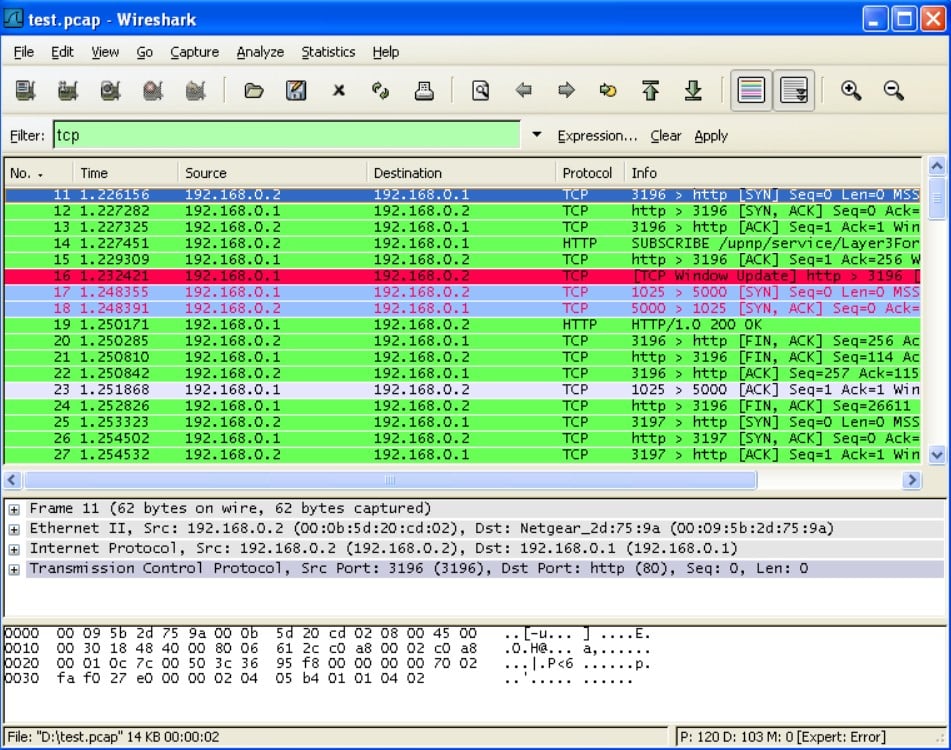This screenshot has height=750, width=951.
Task: Open the Capture menu
Action: [194, 52]
